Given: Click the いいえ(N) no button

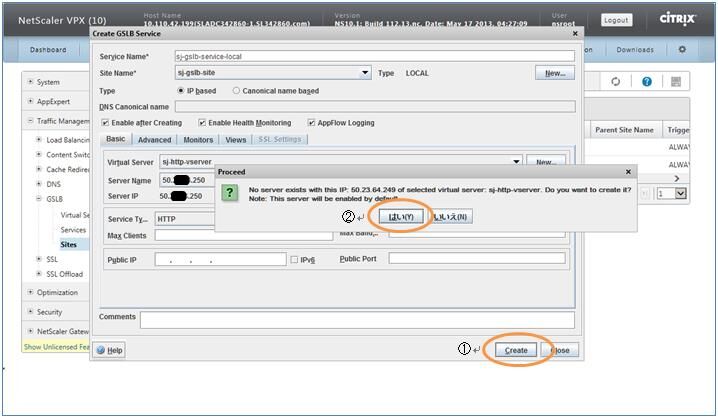Looking at the screenshot, I should point(451,217).
